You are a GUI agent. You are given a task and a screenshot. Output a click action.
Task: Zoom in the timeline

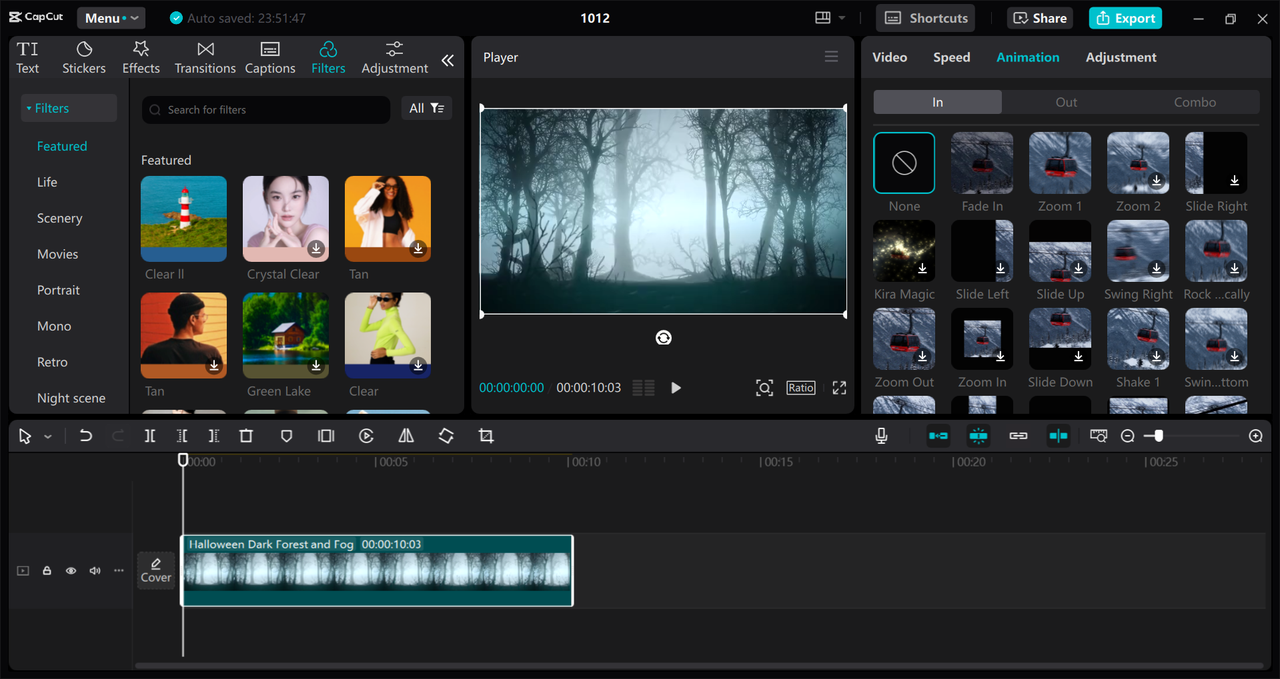(1256, 436)
